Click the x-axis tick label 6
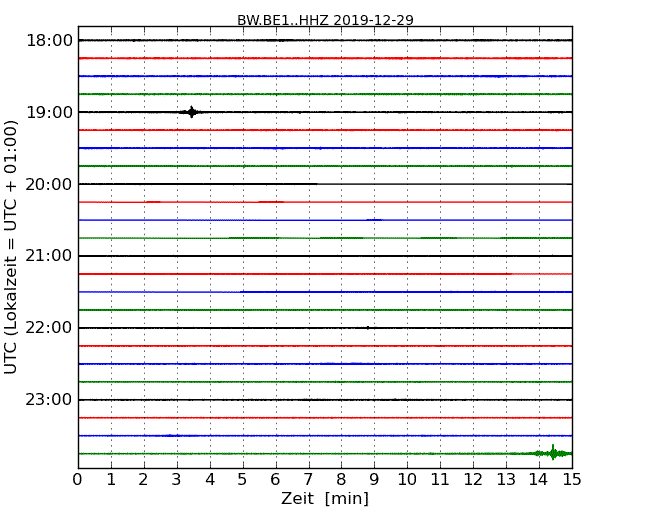Image resolution: width=650 pixels, height=520 pixels. (275, 480)
